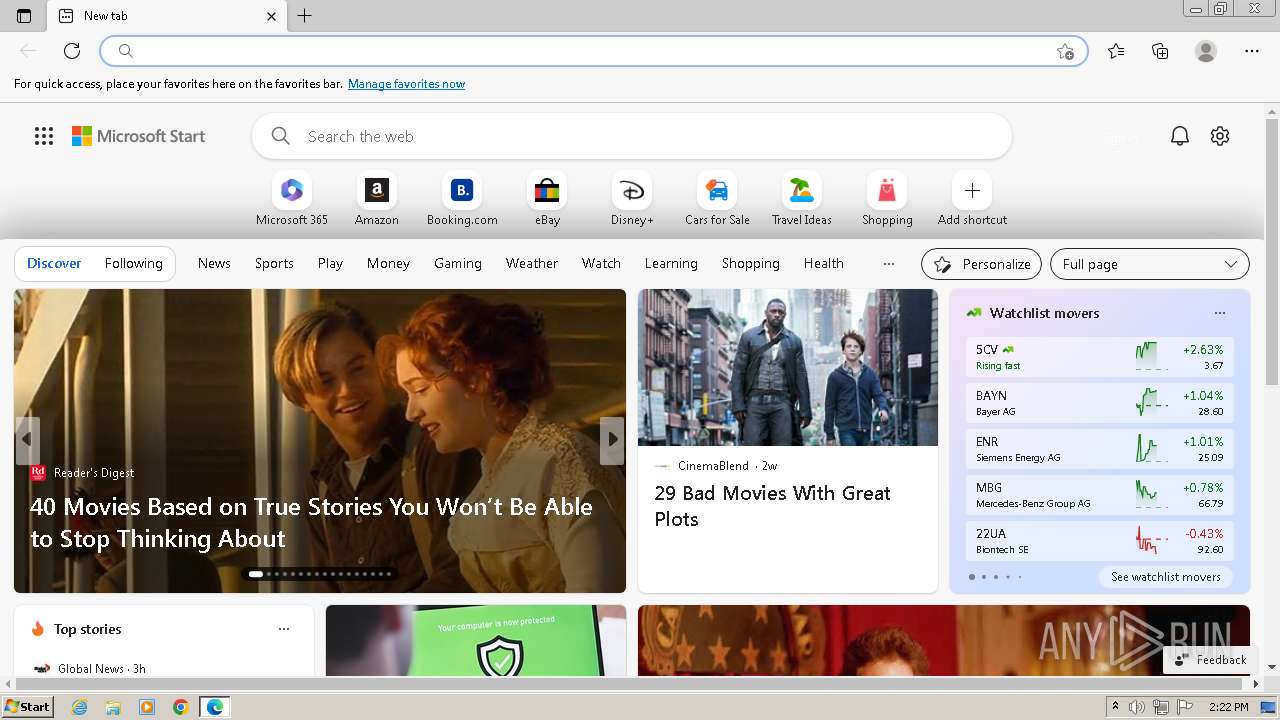Open the BAYN Bayer AG stock row
Viewport: 1280px width, 720px height.
point(1100,403)
